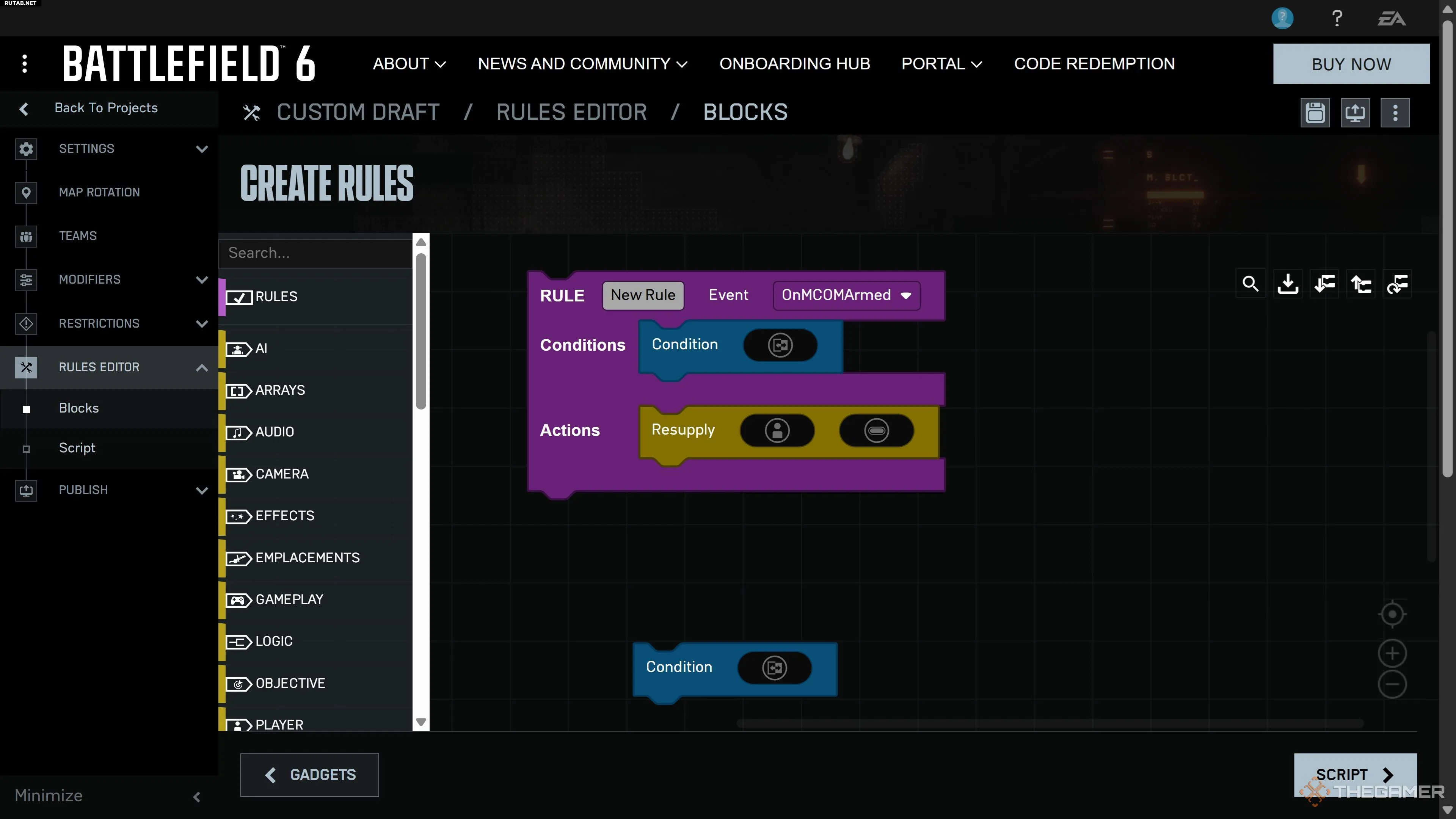Viewport: 1456px width, 819px height.
Task: Click the download blocks icon
Action: [x=1288, y=284]
